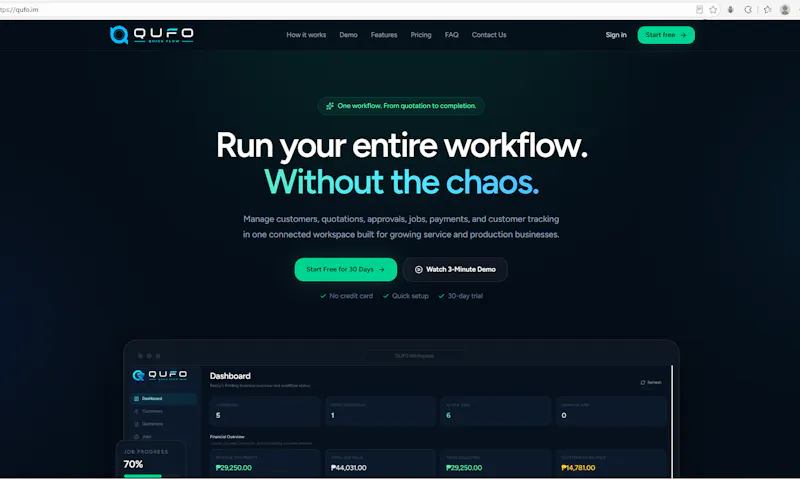Click the Watch 3-Minute Demo button
The image size is (800, 479).
455,269
